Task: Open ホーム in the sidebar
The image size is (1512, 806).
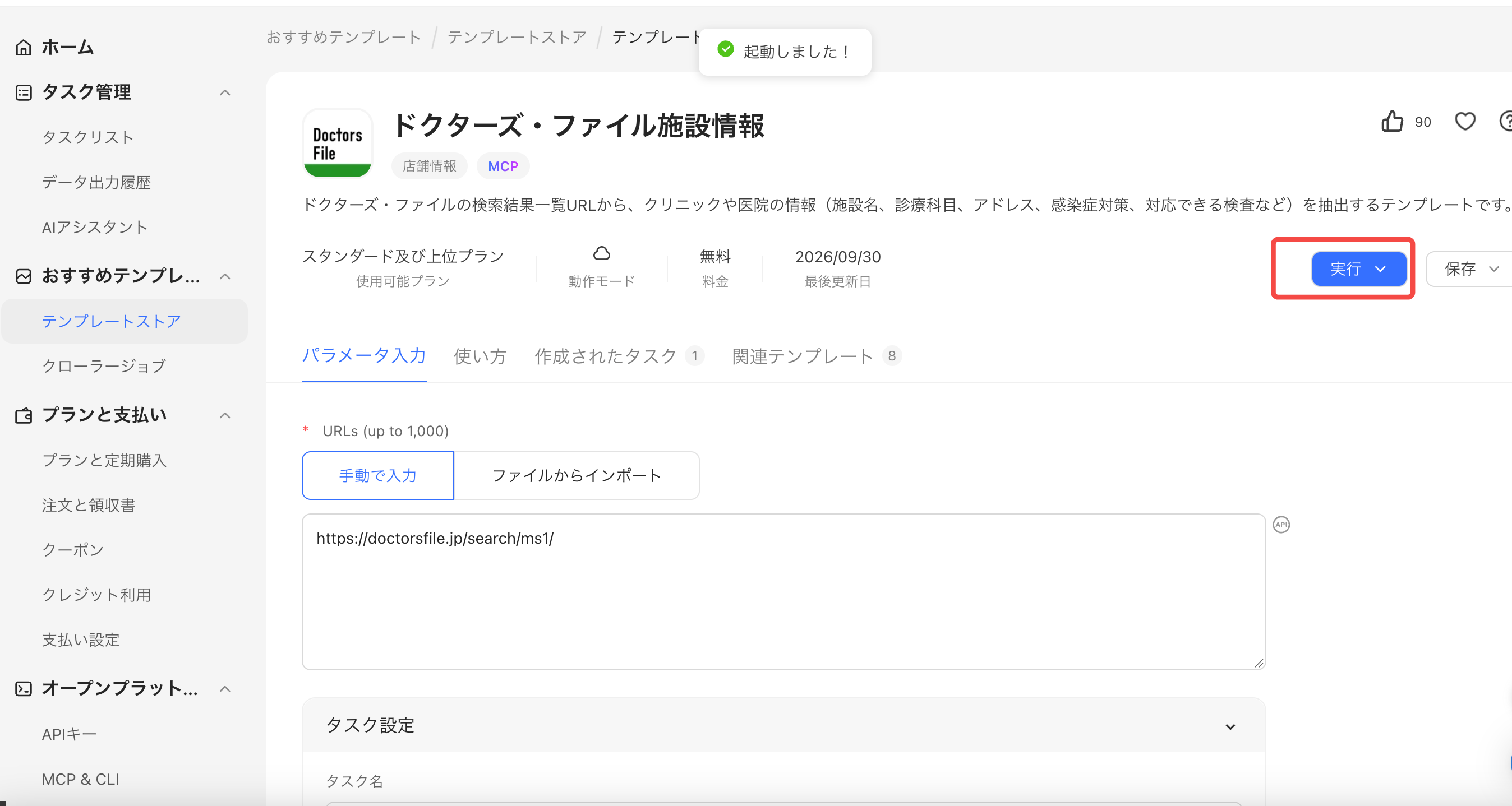Action: pyautogui.click(x=67, y=47)
